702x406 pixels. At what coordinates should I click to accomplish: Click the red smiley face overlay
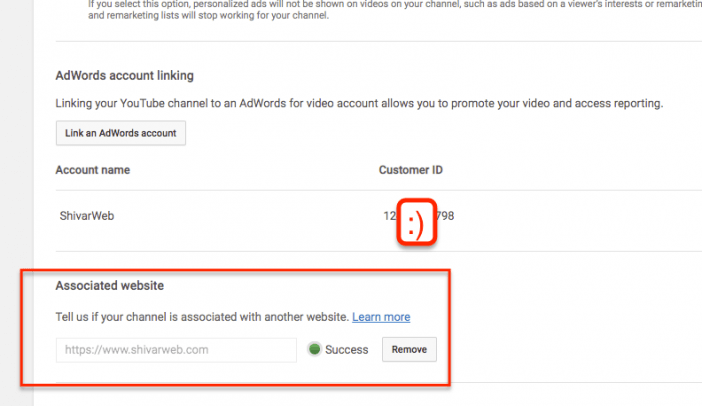(416, 222)
